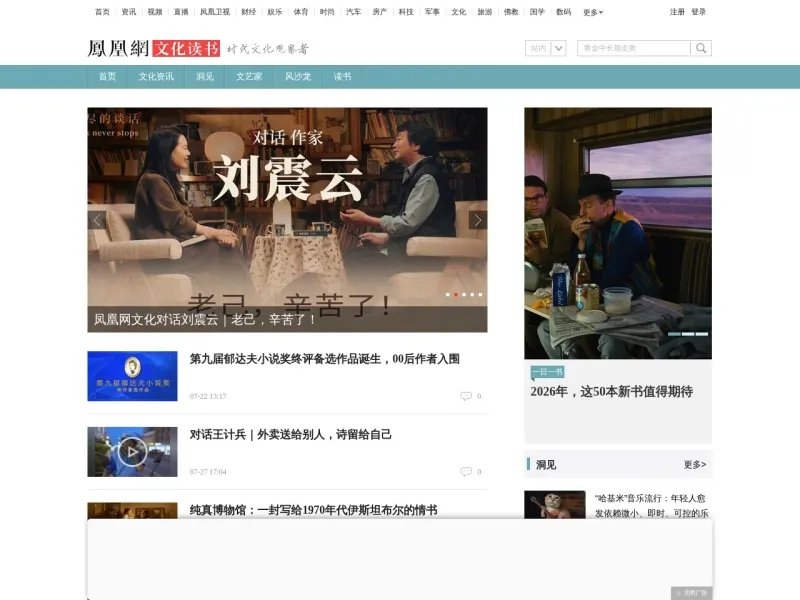This screenshot has height=600, width=800.
Task: Open the 郁达夫小说奖 blue thumbnail
Action: (132, 376)
